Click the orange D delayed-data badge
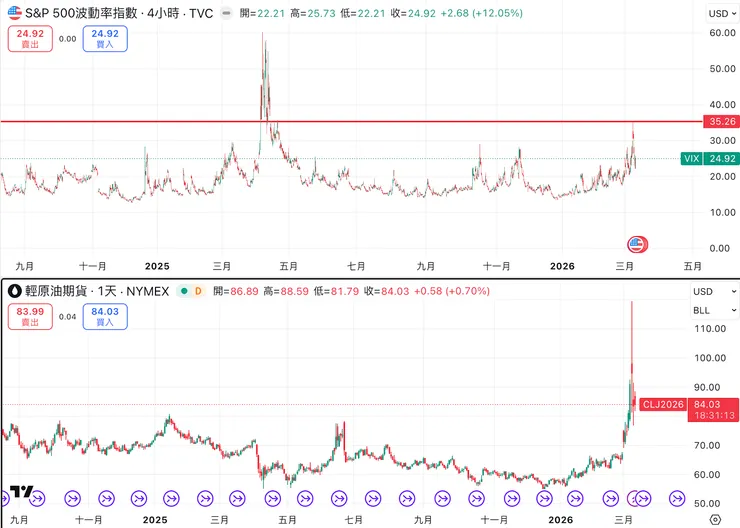 tap(198, 291)
